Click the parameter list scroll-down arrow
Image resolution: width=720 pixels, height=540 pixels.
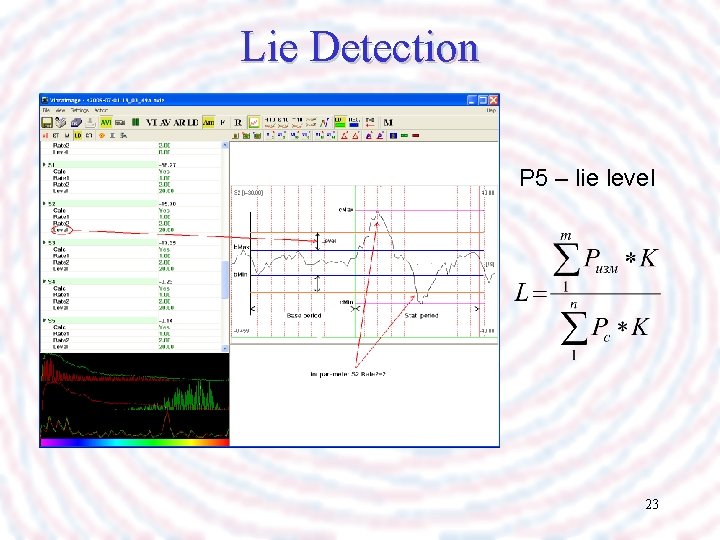pos(225,349)
